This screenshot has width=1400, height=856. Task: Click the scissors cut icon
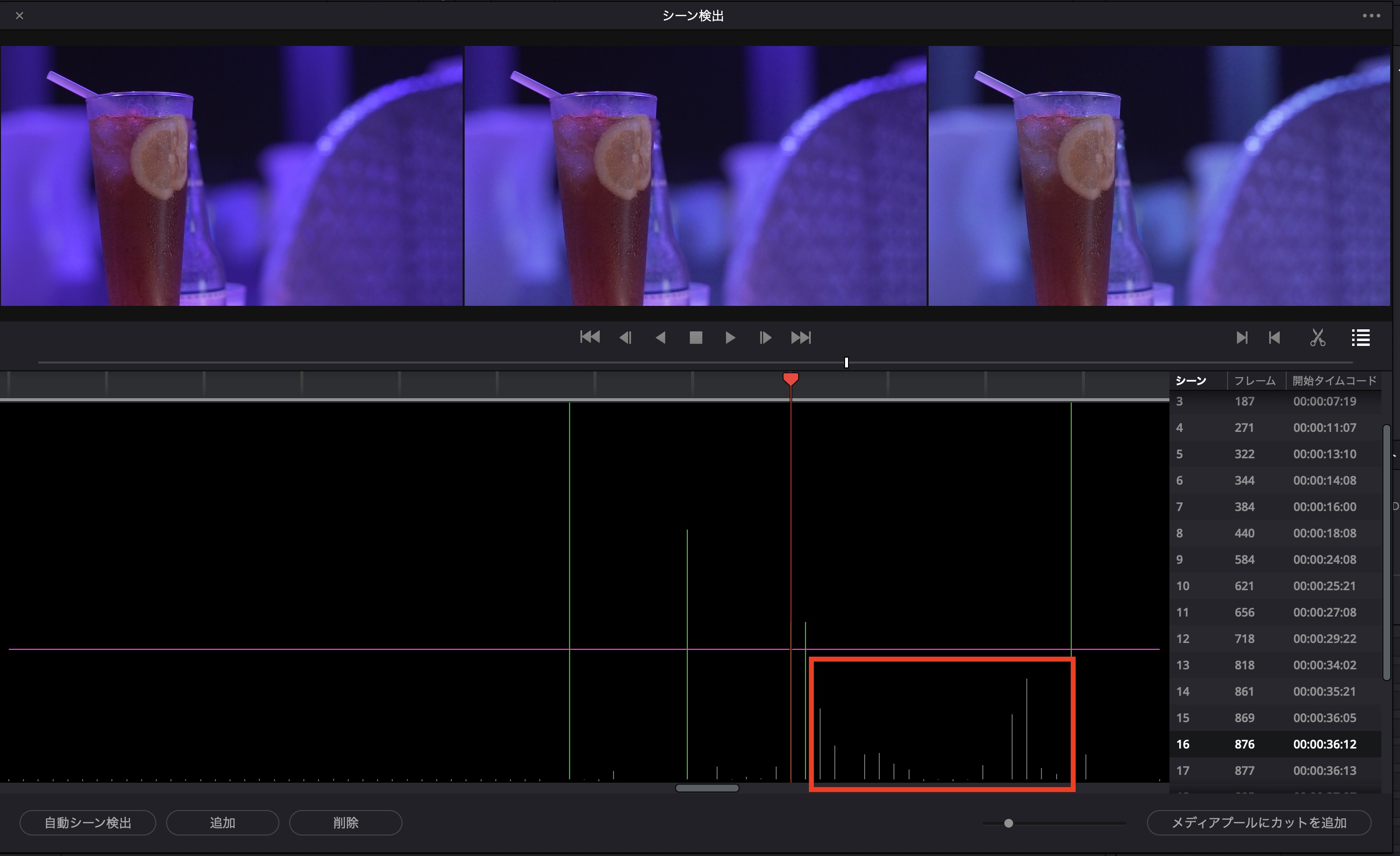point(1317,338)
